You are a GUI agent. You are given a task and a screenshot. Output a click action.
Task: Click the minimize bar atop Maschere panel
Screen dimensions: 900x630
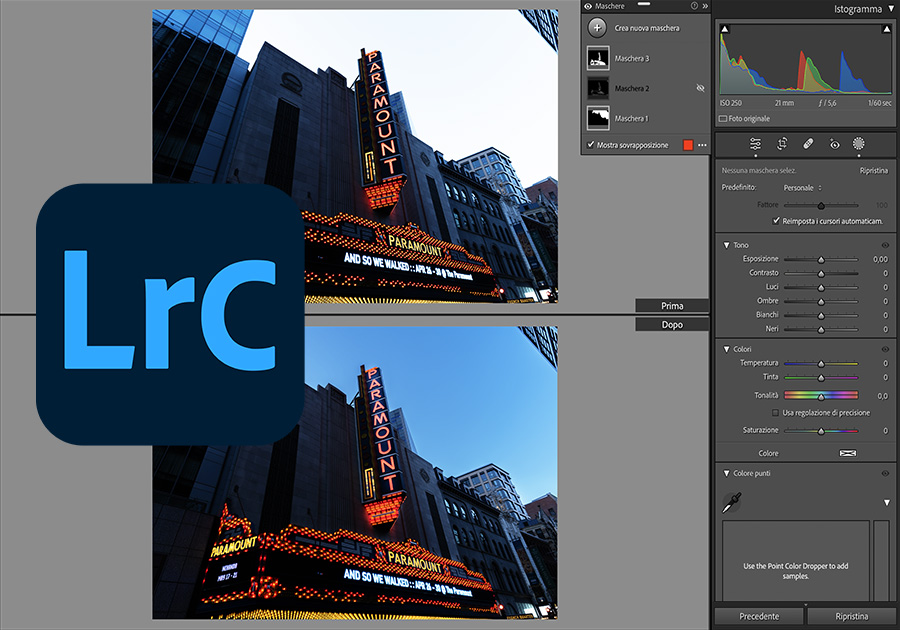click(644, 3)
